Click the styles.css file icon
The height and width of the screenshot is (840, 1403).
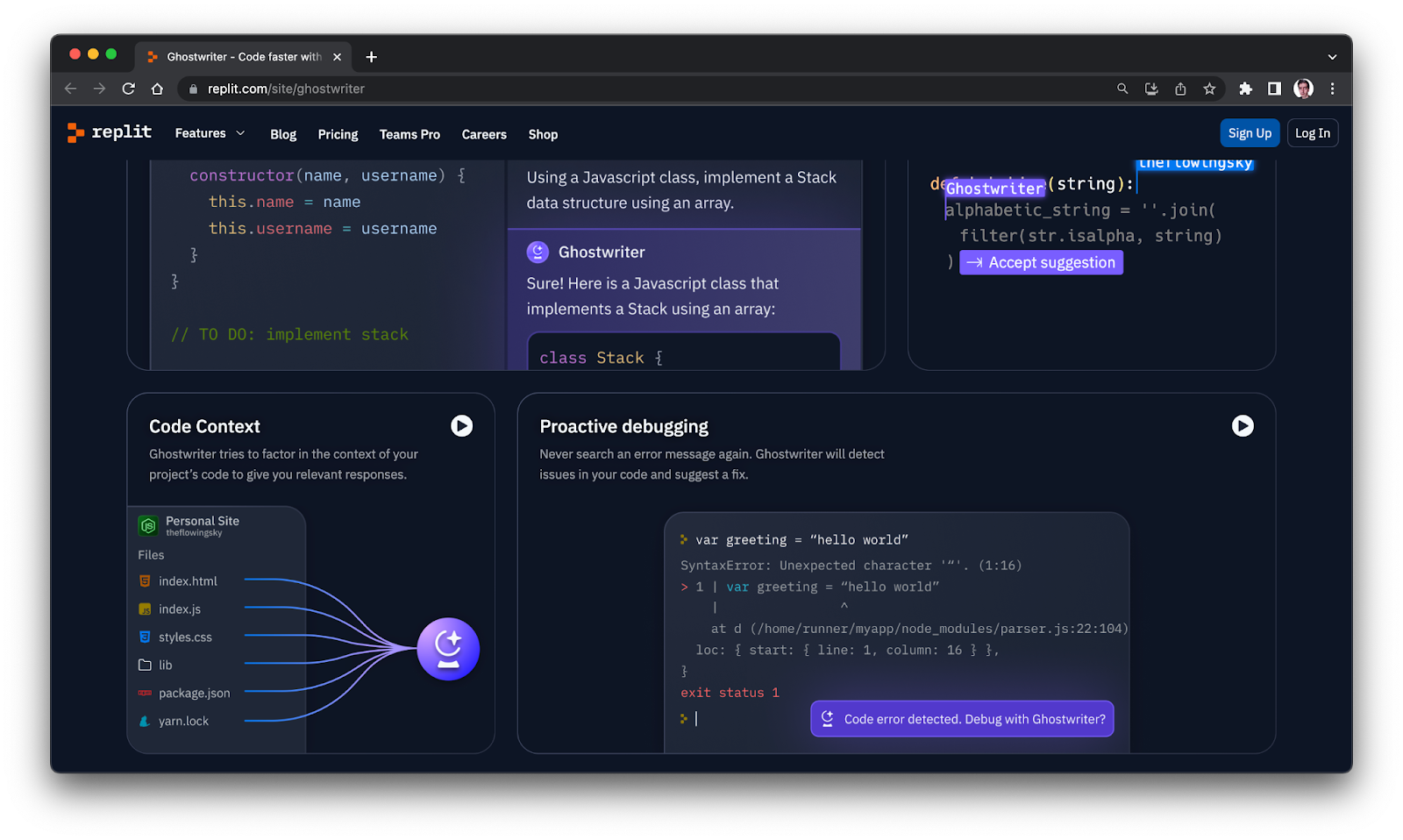click(145, 637)
